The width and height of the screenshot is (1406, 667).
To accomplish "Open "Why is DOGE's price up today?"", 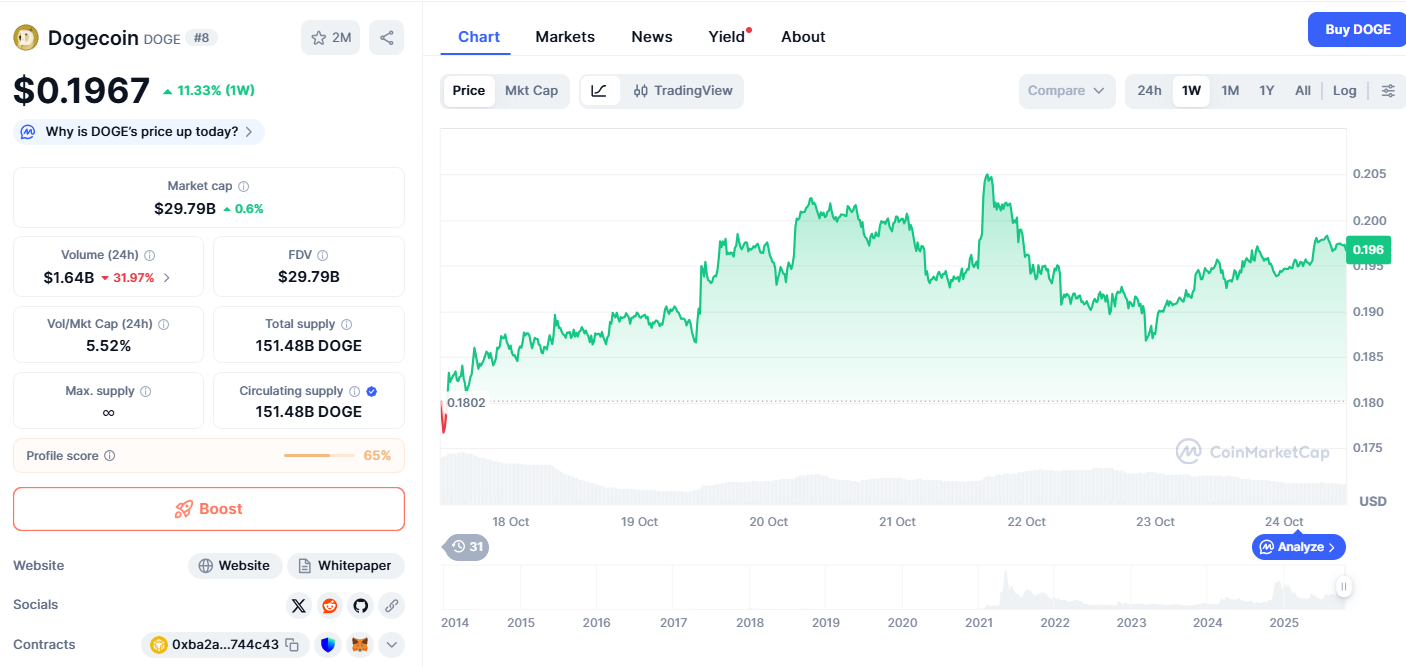I will pyautogui.click(x=139, y=132).
